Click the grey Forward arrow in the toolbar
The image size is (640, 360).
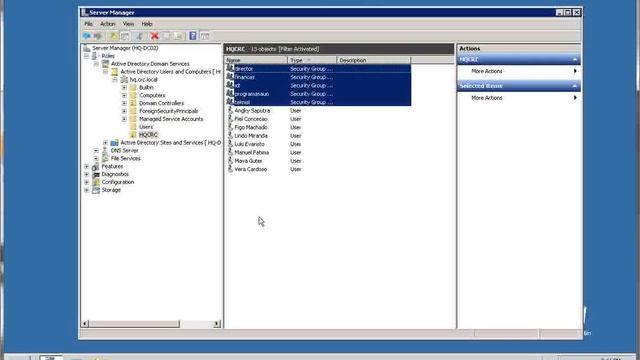pos(98,36)
